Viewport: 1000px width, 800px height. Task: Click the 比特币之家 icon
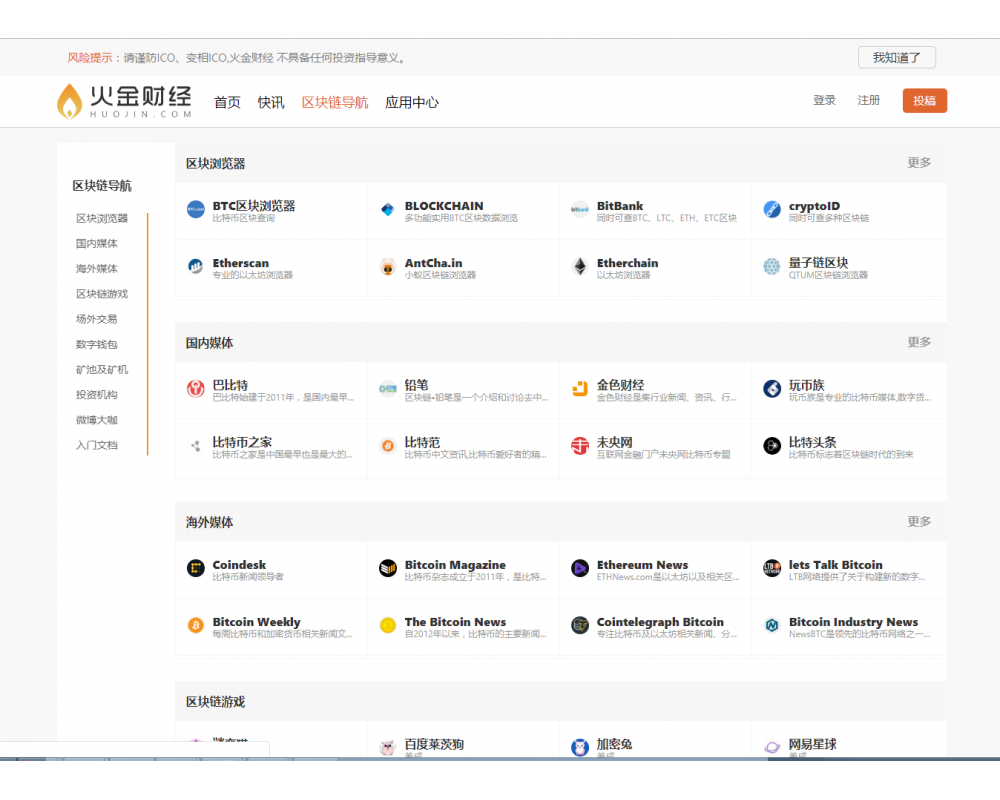click(x=196, y=446)
